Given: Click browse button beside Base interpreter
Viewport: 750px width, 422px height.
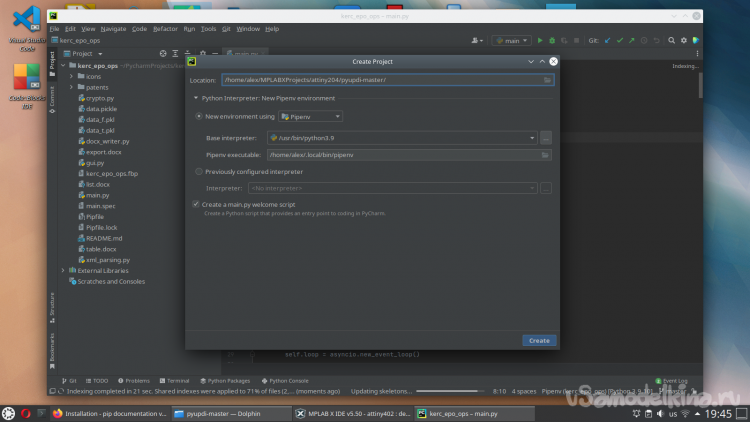Looking at the screenshot, I should [546, 137].
